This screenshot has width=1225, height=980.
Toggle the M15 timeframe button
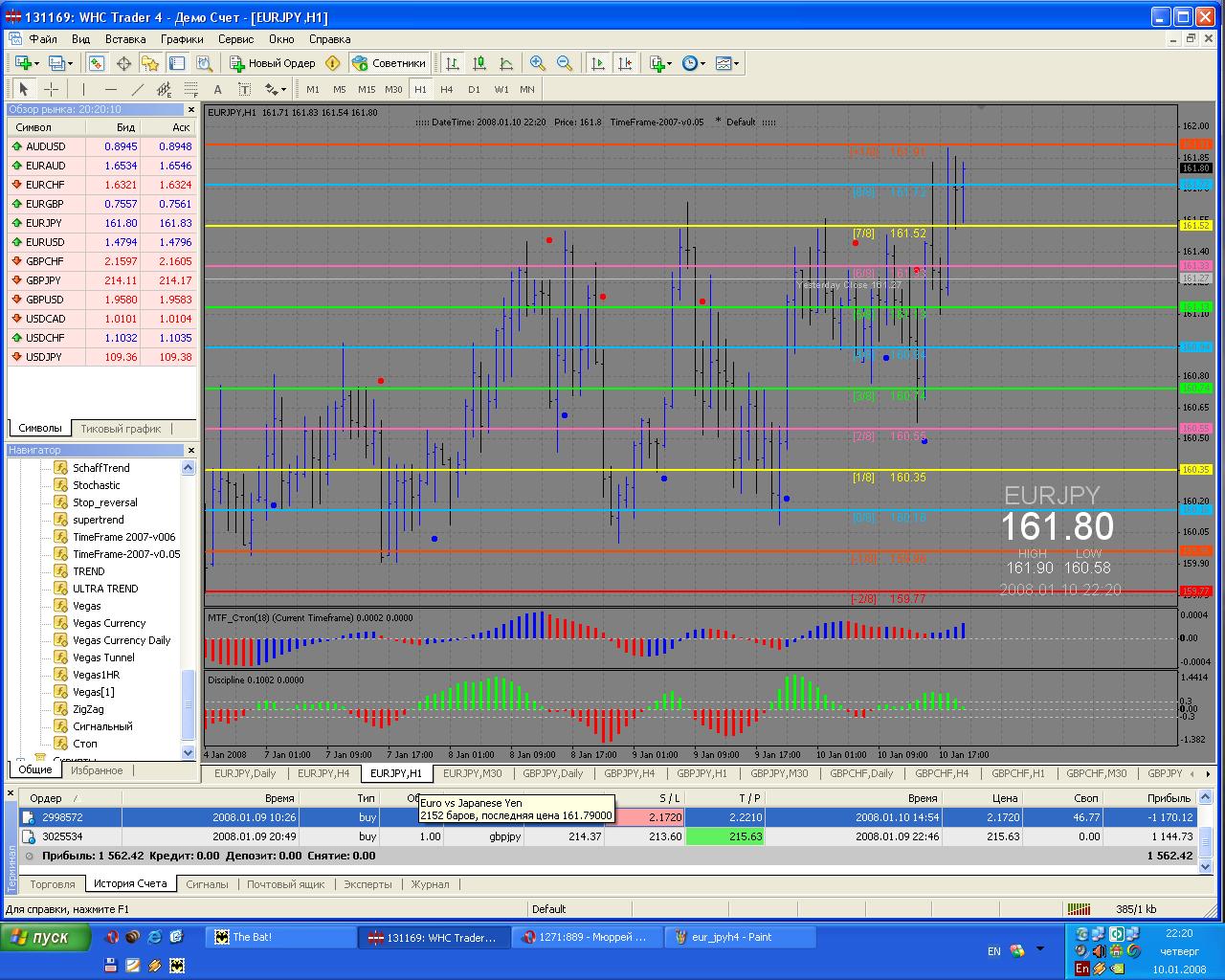click(367, 89)
